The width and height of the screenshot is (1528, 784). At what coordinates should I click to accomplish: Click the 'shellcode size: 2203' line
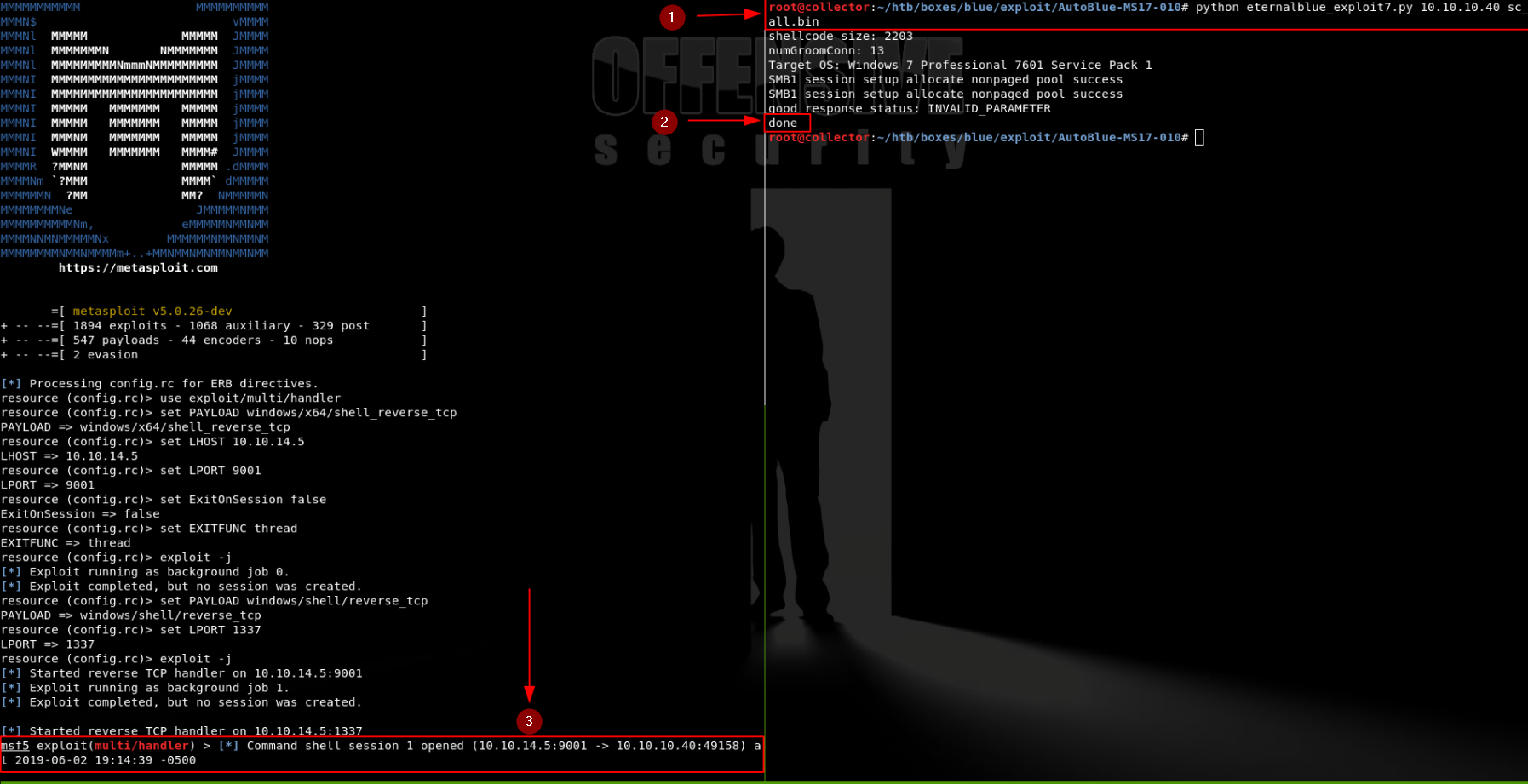841,37
